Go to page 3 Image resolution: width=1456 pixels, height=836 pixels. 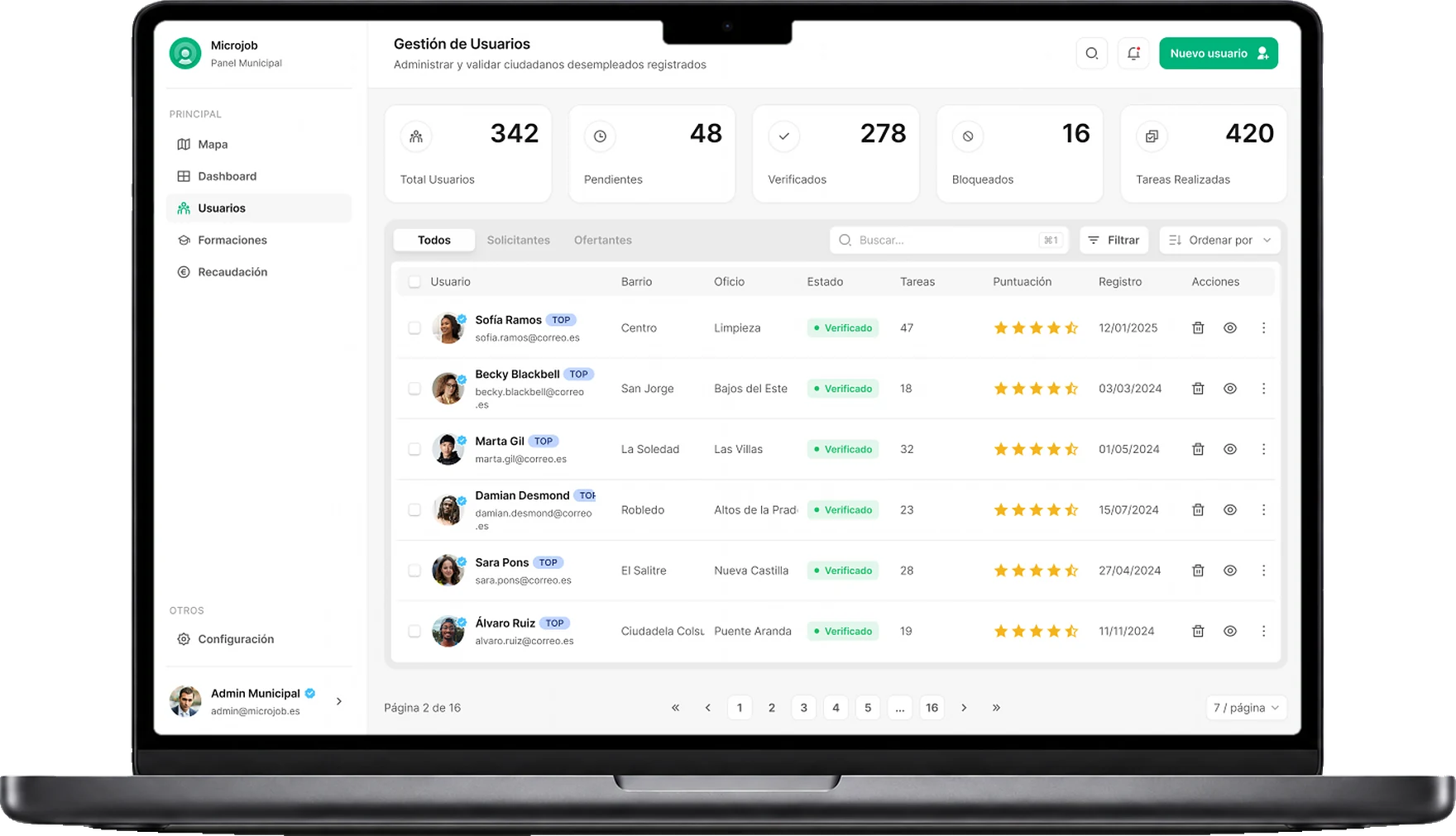click(803, 708)
